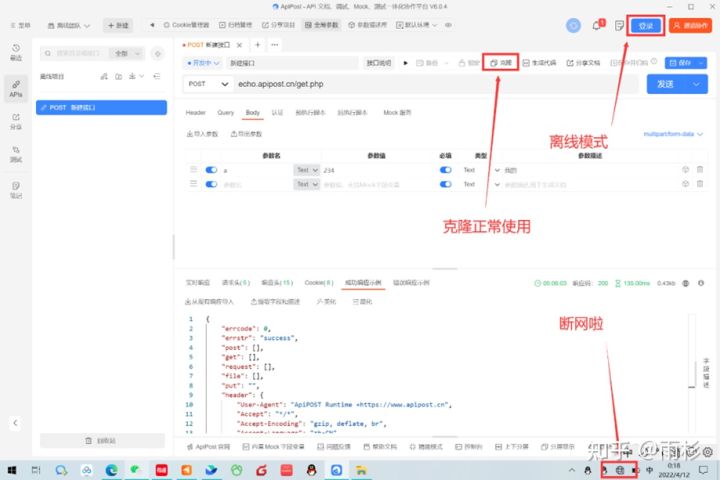Open the QQ penguin taskbar icon
The height and width of the screenshot is (480, 720).
click(x=311, y=470)
